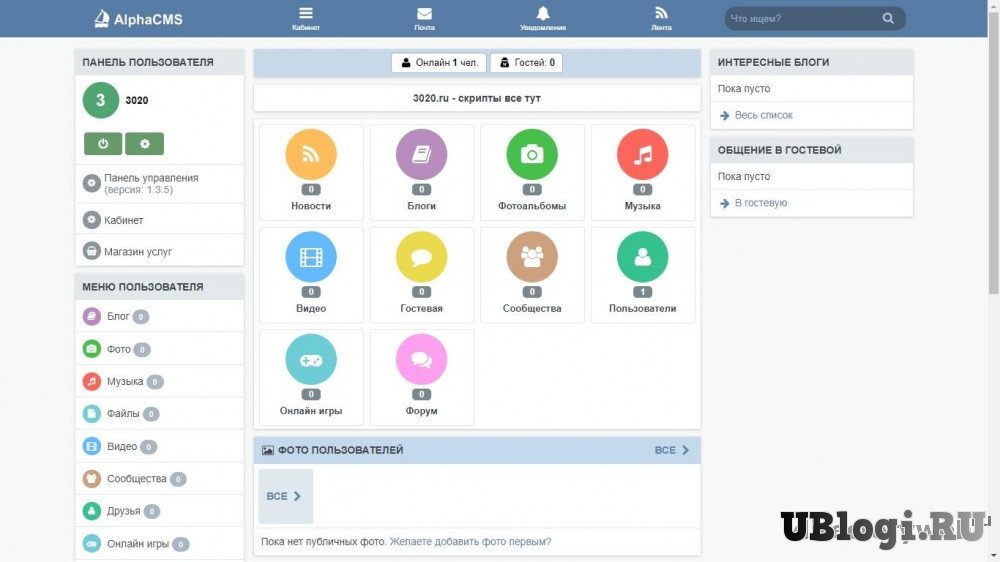Viewport: 1000px width, 562px height.
Task: Open Почта in the top navigation
Action: 425,18
